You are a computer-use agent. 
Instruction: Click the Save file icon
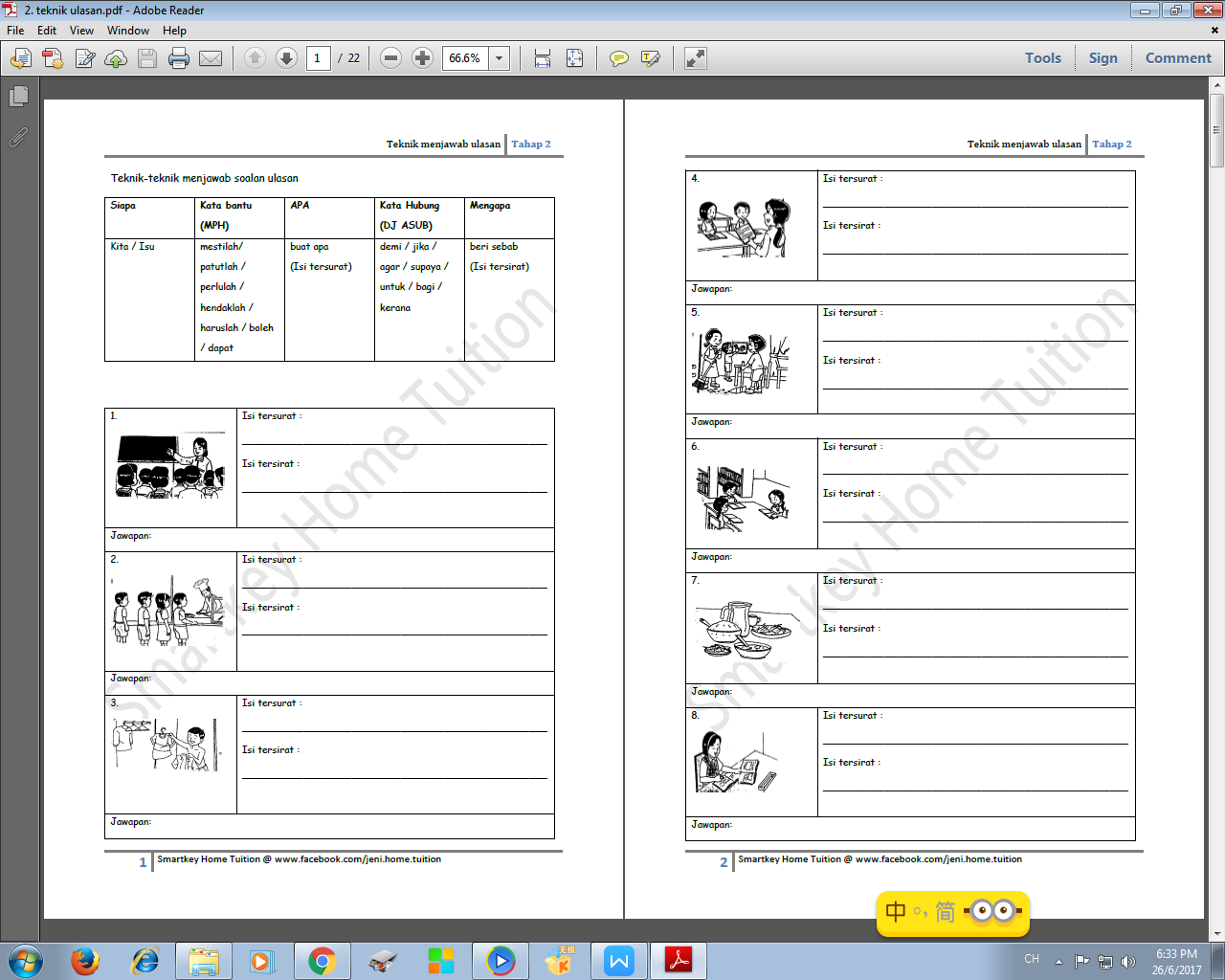[147, 58]
